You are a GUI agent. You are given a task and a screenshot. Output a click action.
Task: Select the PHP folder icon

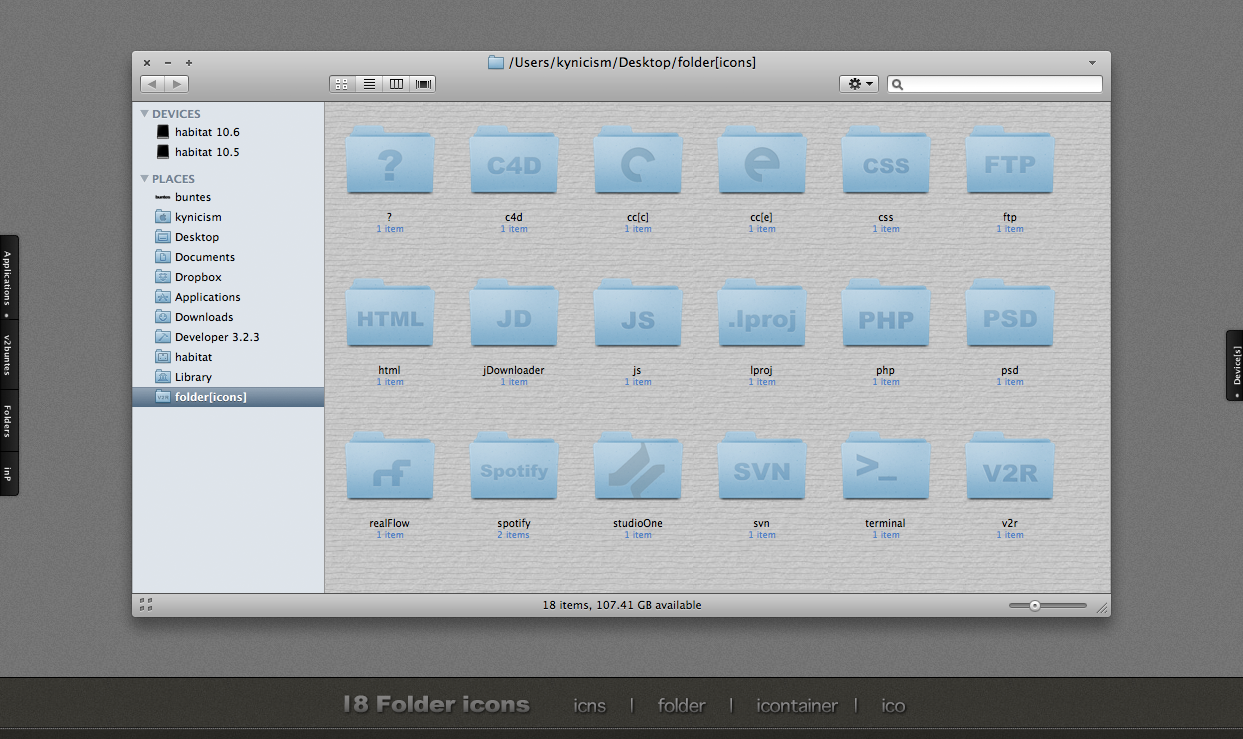click(886, 313)
